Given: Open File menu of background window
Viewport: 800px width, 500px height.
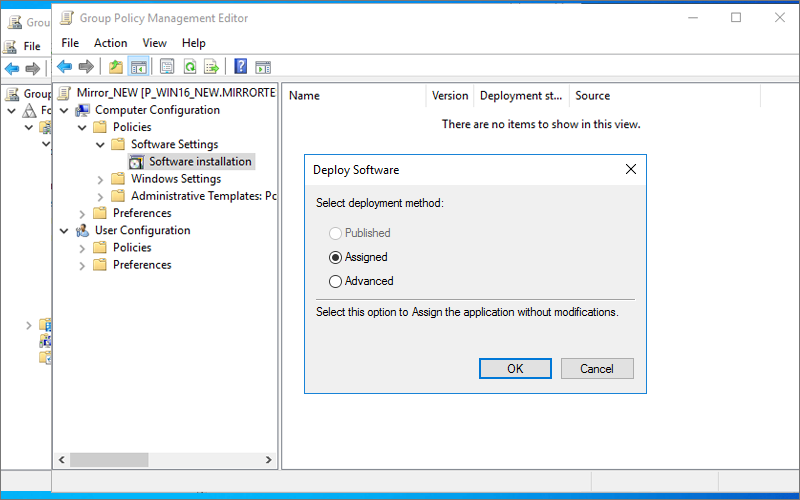Looking at the screenshot, I should point(32,46).
